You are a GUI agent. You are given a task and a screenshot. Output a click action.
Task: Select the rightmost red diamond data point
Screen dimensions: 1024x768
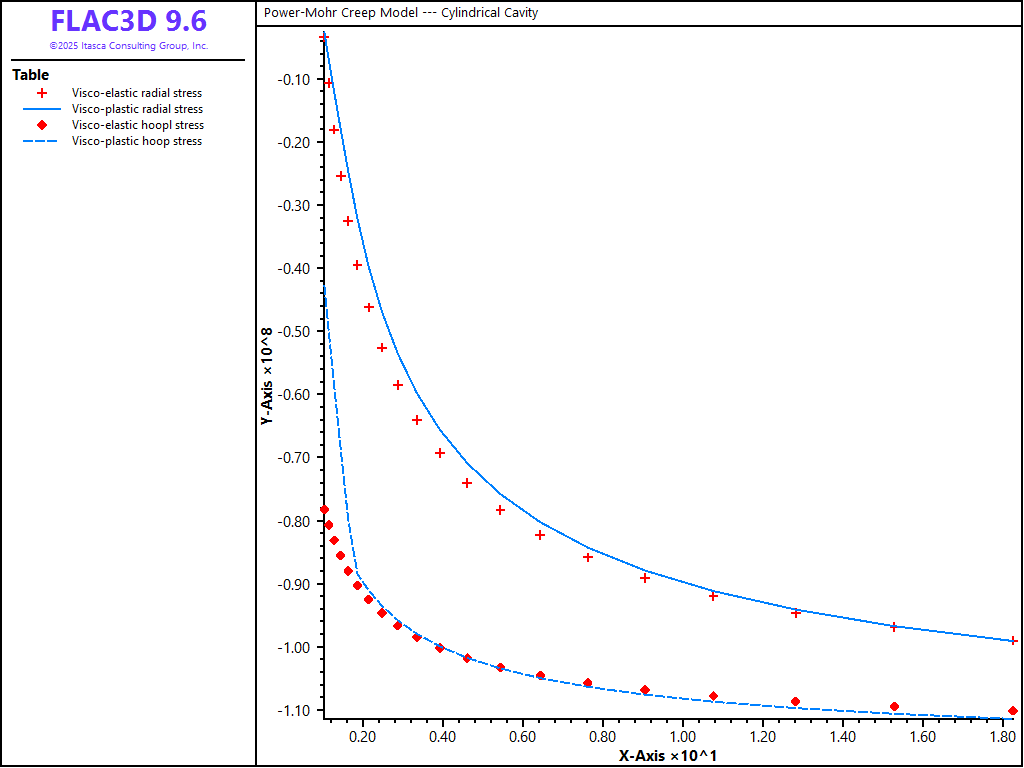pyautogui.click(x=1013, y=711)
